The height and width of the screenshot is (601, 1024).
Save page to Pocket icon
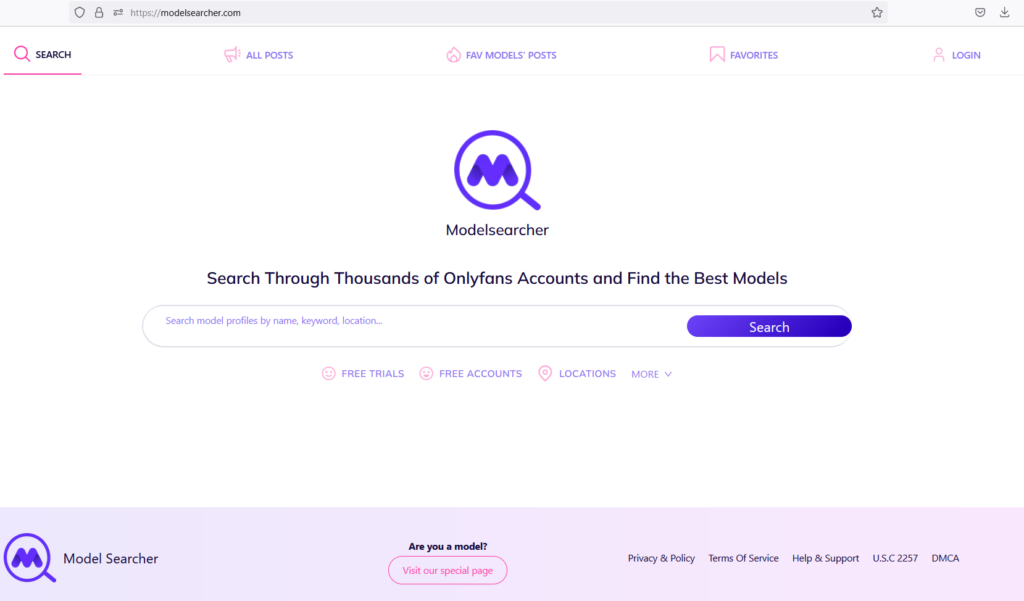point(980,12)
